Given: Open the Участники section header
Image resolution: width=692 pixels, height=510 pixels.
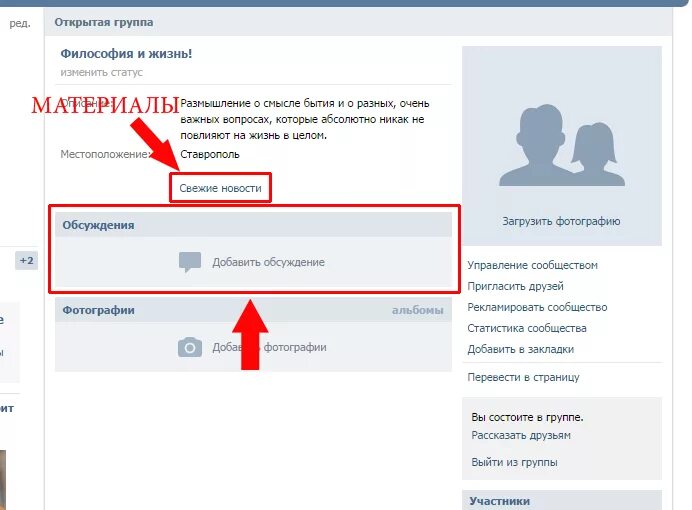Looking at the screenshot, I should tap(499, 501).
